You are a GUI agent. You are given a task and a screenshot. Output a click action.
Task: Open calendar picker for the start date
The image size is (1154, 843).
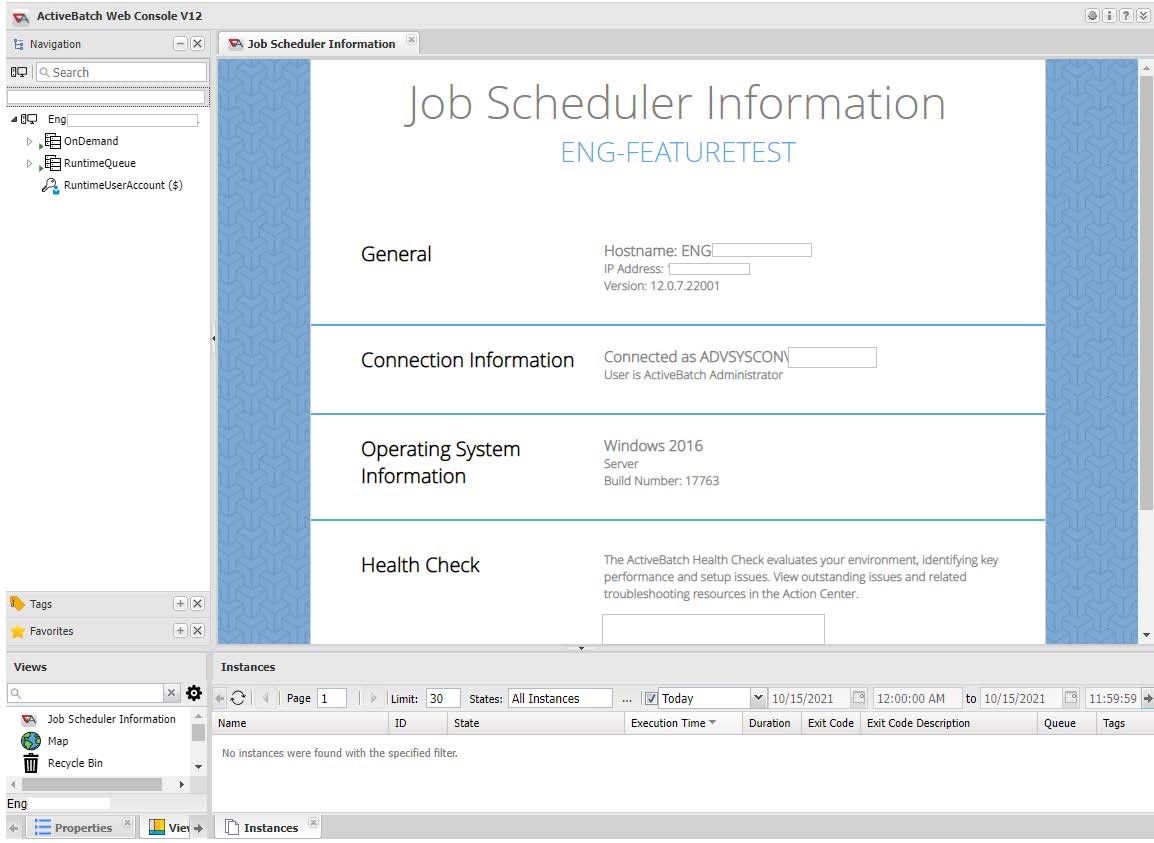pyautogui.click(x=858, y=697)
